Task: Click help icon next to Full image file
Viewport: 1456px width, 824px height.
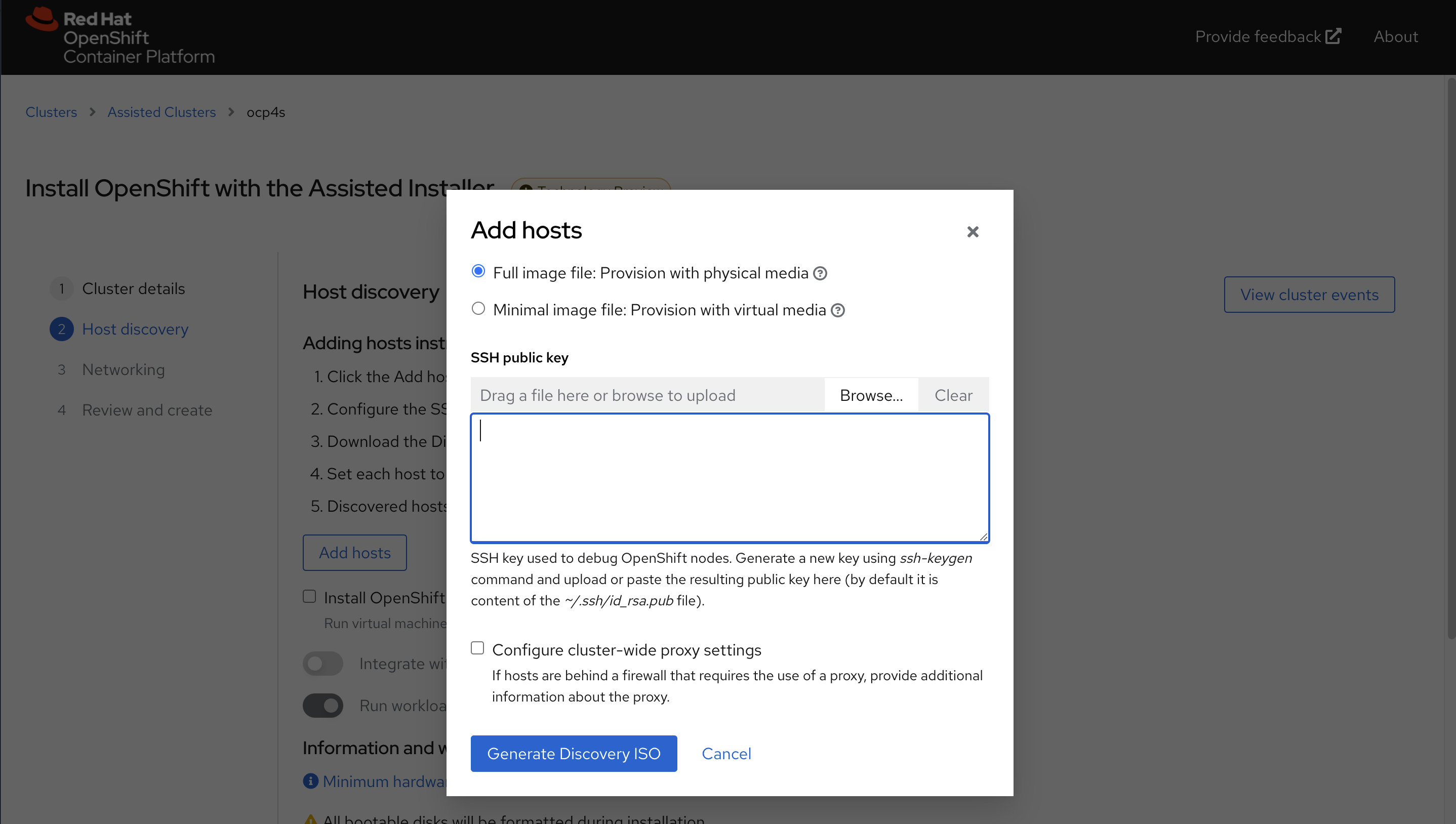Action: (820, 274)
